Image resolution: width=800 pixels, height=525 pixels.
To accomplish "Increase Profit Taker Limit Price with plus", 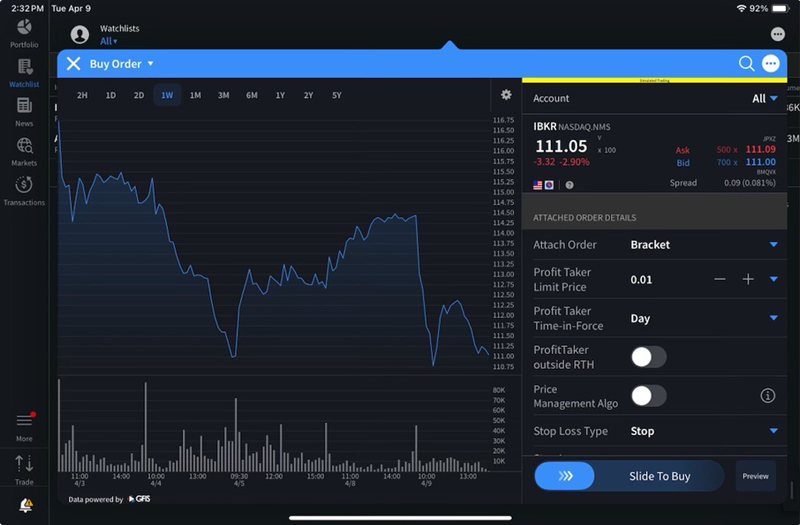I will [748, 279].
